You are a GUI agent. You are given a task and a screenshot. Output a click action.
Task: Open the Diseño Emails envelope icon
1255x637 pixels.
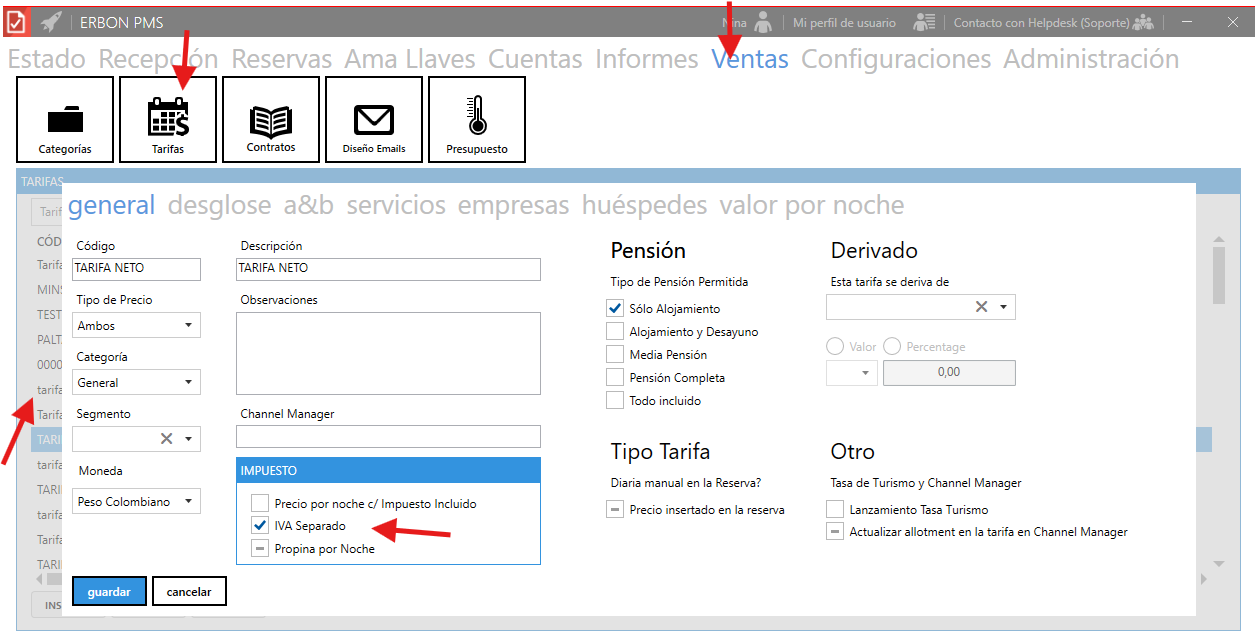[x=374, y=120]
